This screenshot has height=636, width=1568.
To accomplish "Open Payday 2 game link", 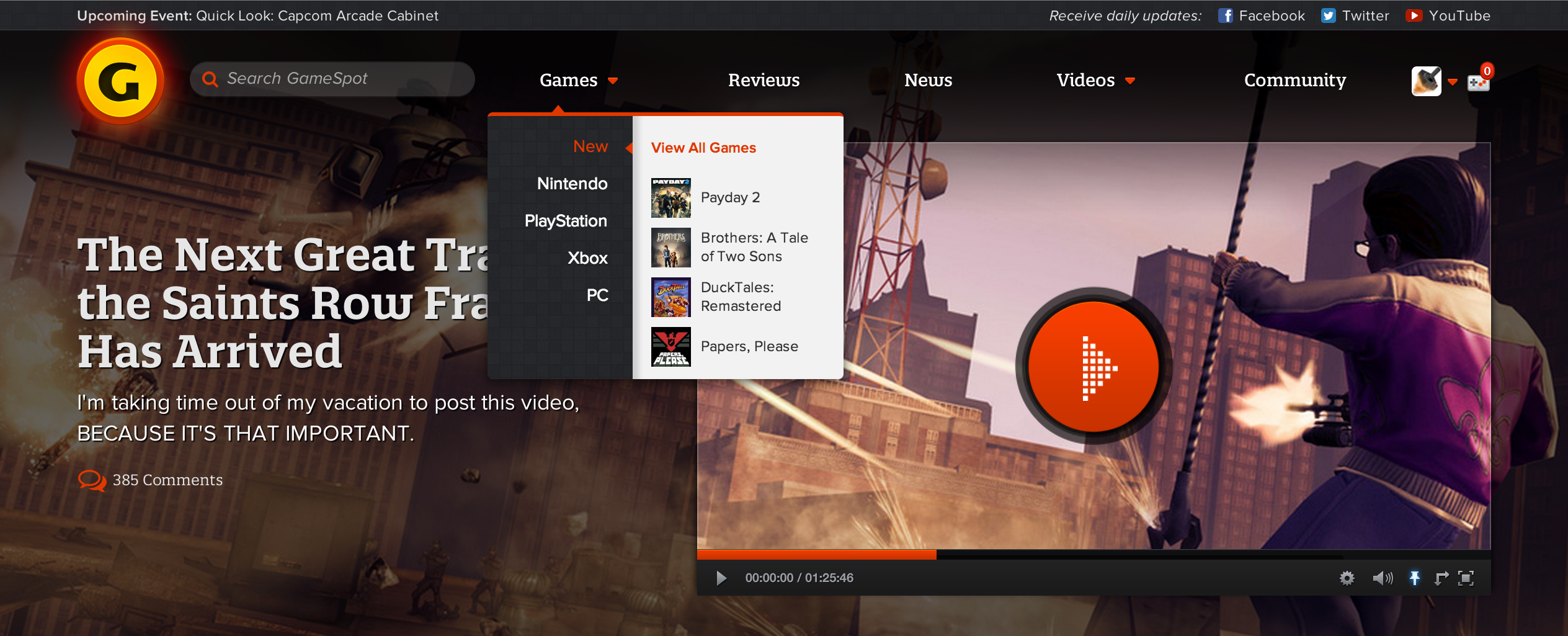I will 730,197.
